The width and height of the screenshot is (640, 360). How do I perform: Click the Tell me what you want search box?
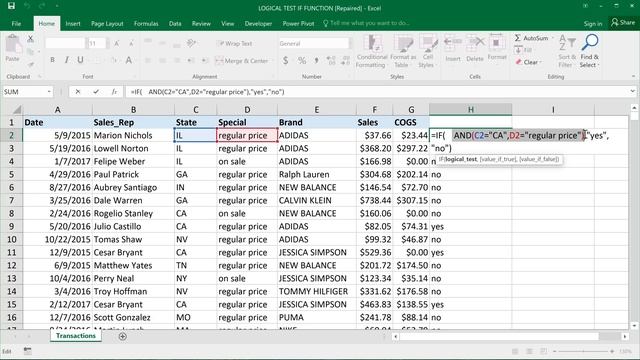point(366,23)
